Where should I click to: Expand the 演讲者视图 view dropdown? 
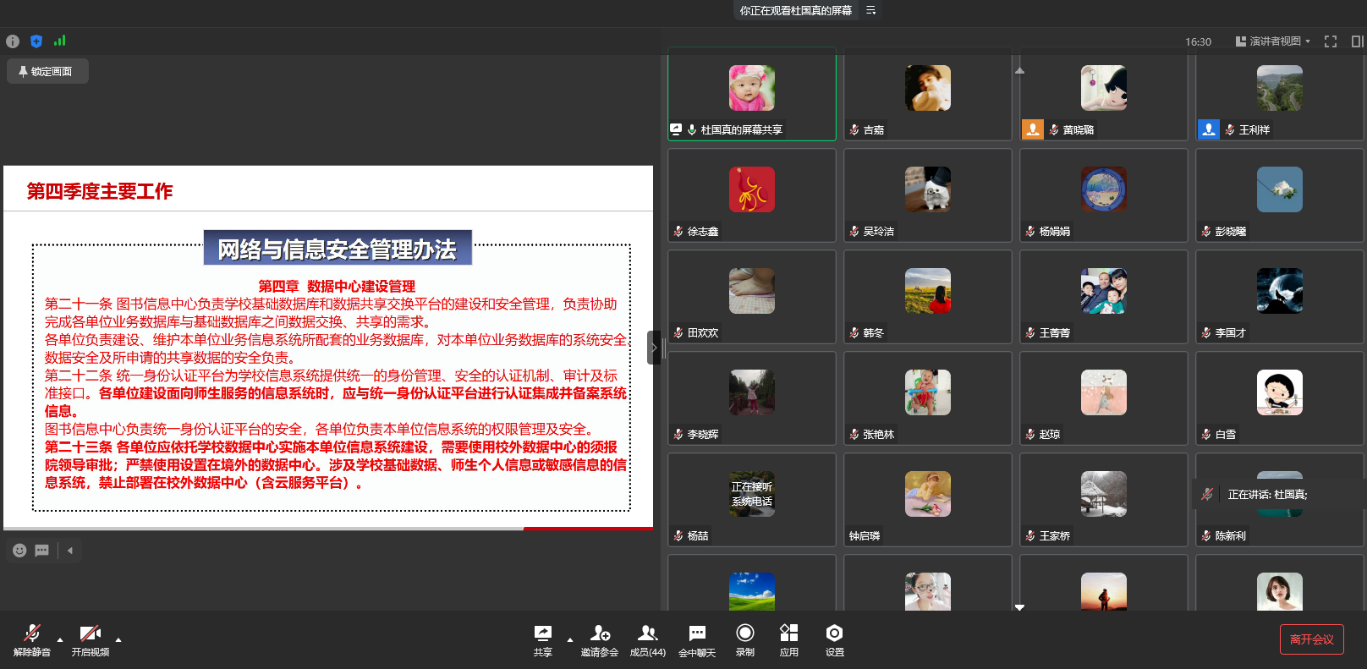click(x=1273, y=41)
